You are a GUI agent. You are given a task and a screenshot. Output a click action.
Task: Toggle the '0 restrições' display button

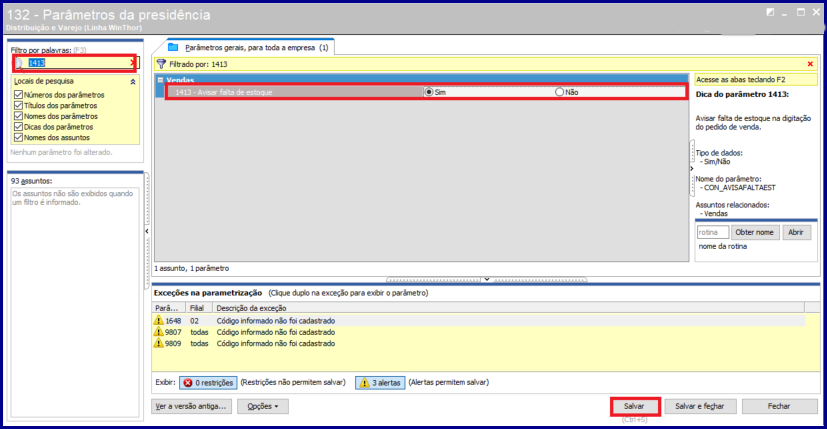[x=208, y=383]
